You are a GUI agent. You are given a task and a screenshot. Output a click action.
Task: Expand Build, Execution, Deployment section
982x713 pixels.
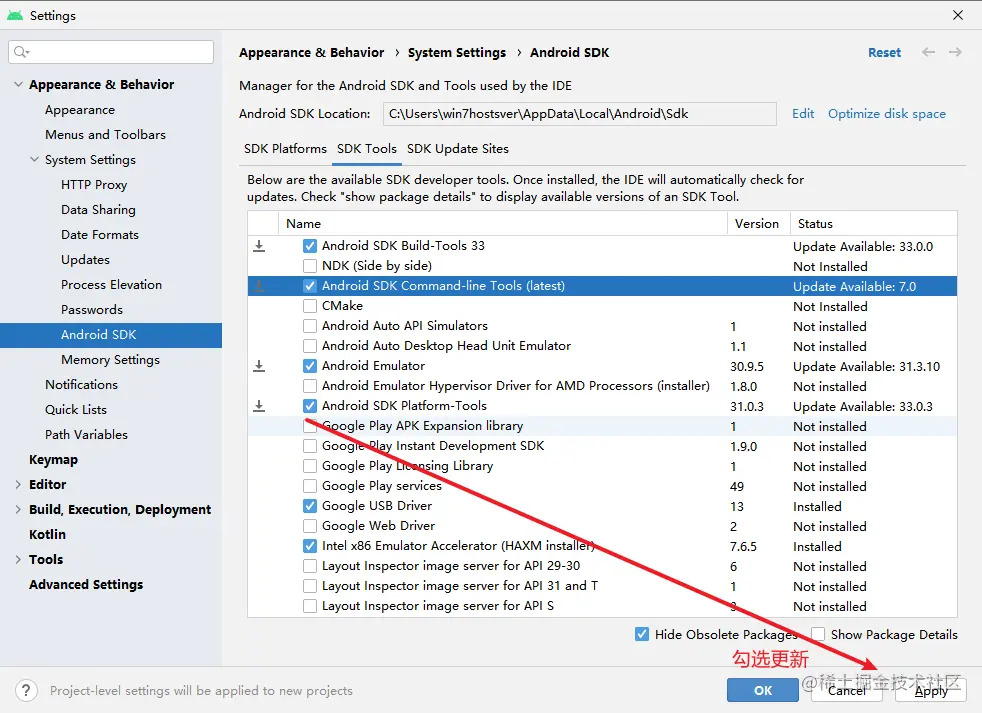point(18,509)
